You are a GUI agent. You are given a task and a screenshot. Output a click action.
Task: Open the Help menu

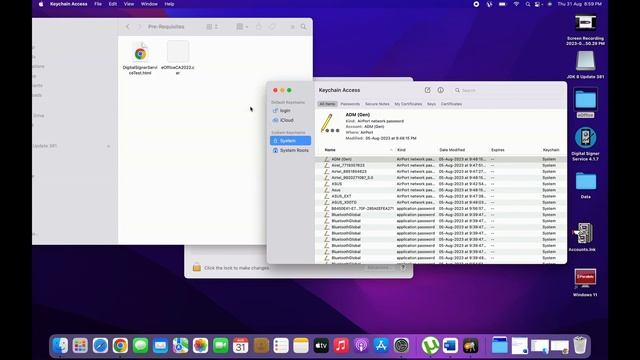(x=169, y=4)
